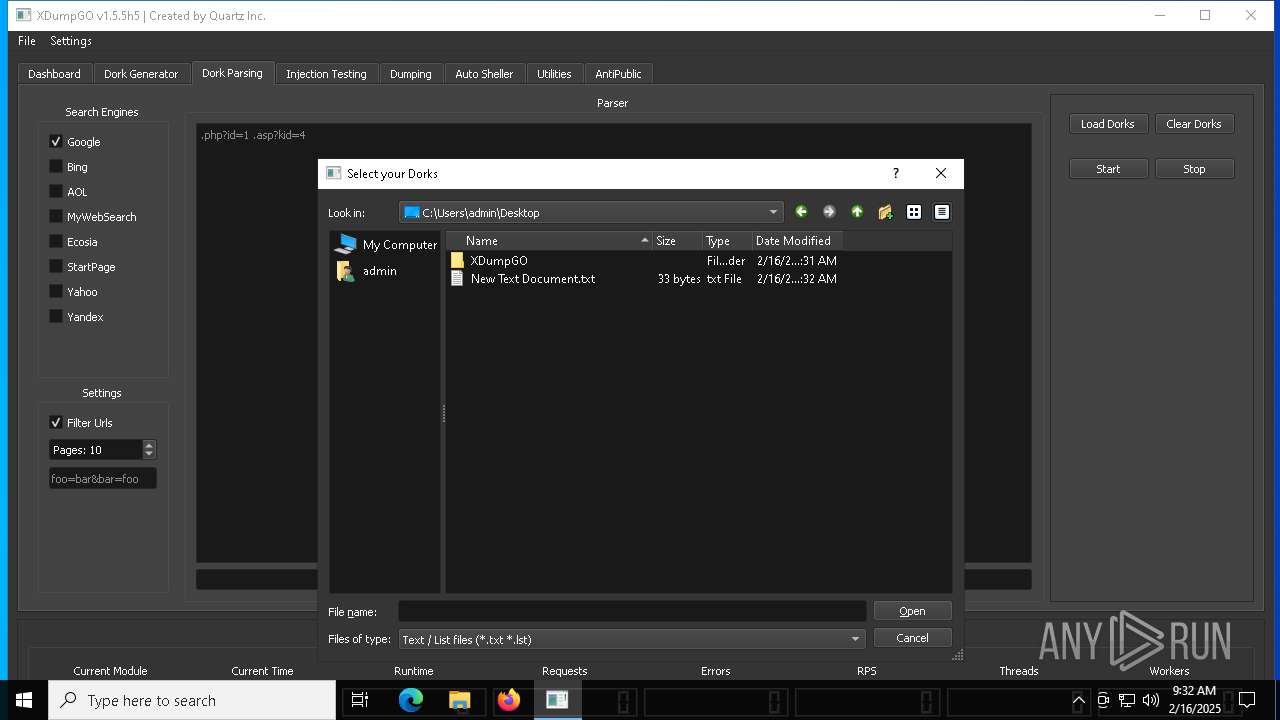Go back in file dialog

801,212
